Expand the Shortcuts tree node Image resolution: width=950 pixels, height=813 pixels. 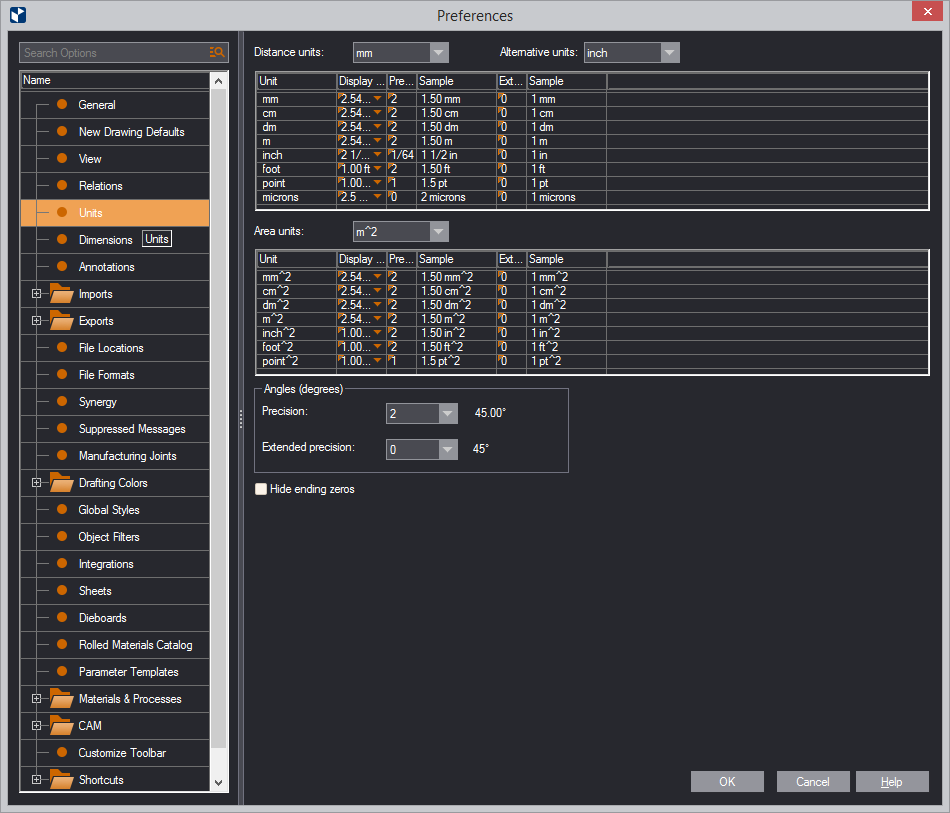(x=36, y=780)
